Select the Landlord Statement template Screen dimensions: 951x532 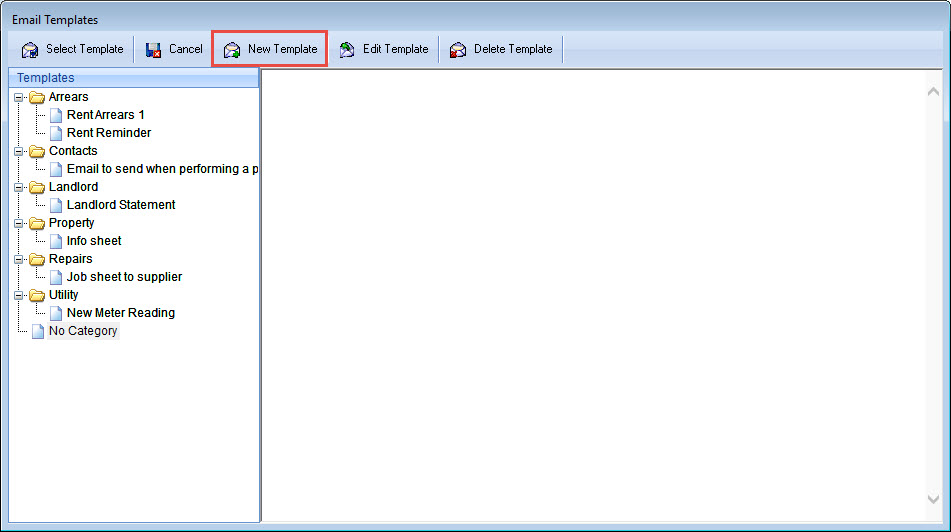tap(121, 205)
